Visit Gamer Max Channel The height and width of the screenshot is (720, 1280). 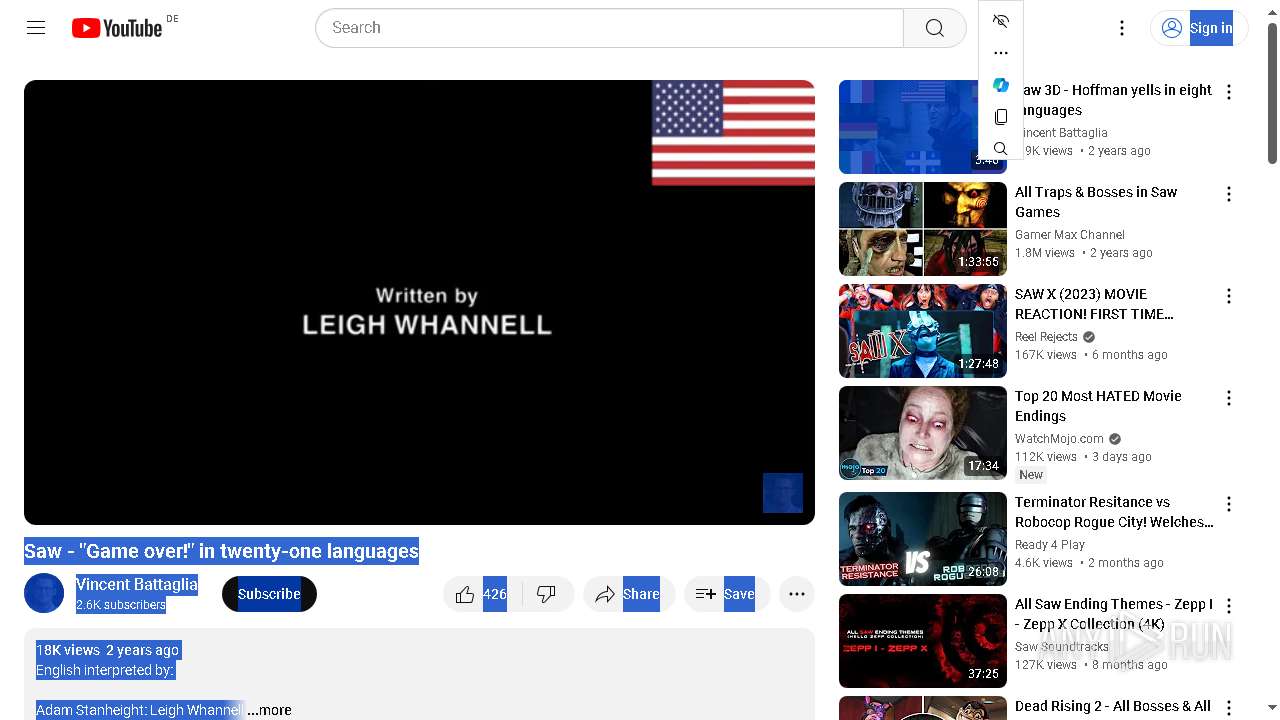1070,235
